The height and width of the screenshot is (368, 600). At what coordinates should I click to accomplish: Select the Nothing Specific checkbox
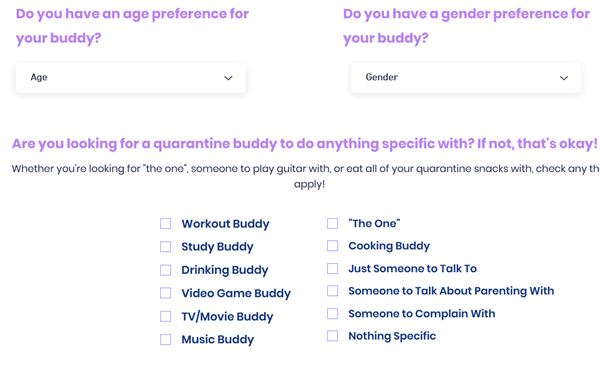[x=333, y=336]
